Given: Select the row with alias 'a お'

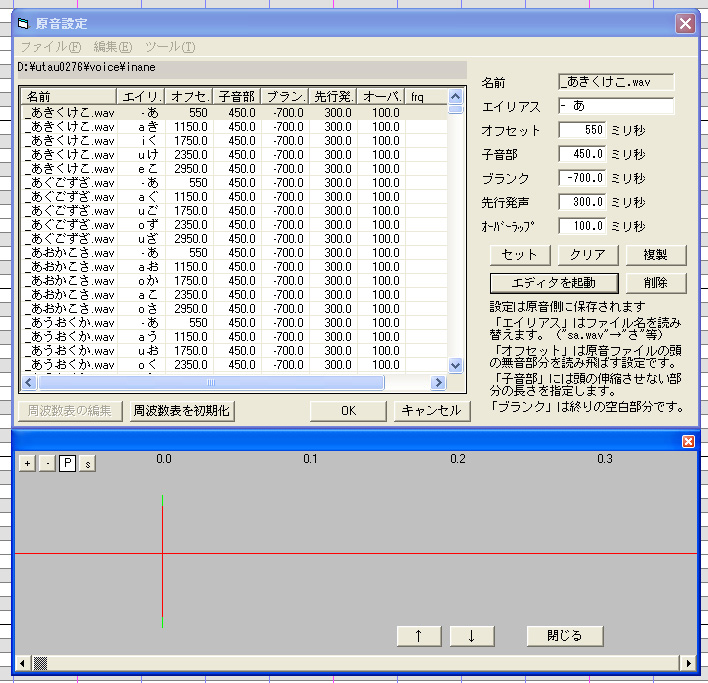Looking at the screenshot, I should click(x=234, y=267).
